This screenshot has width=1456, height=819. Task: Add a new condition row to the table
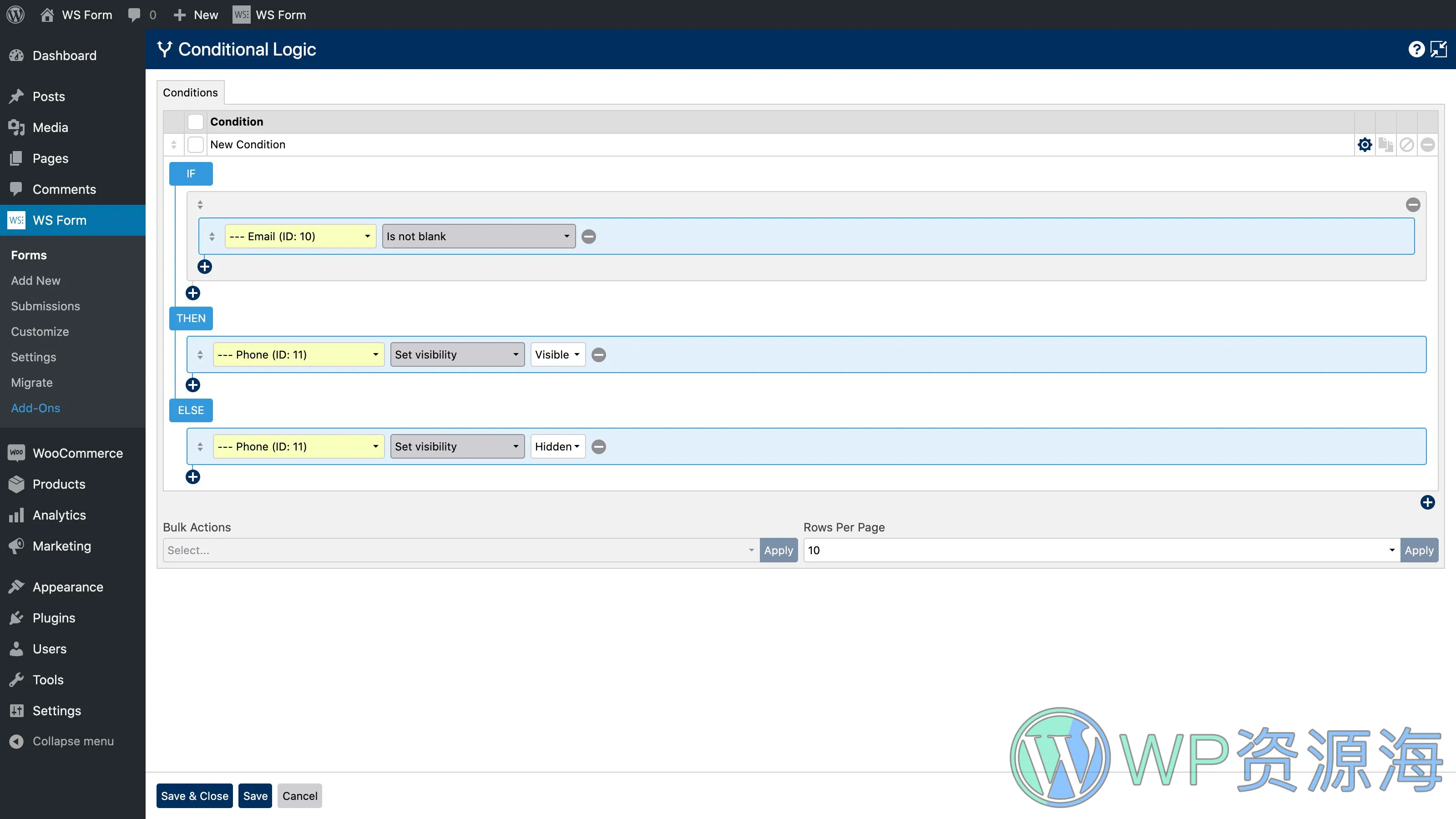click(x=1428, y=502)
